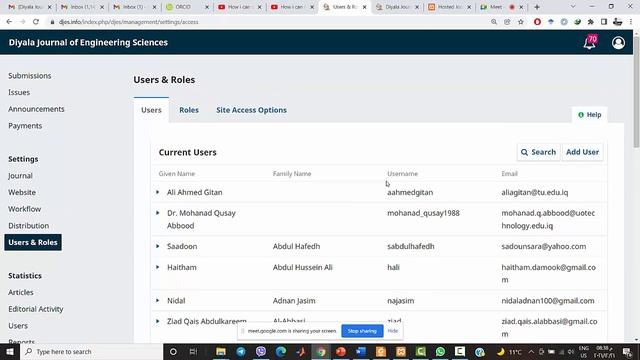
Task: Switch to the Roles tab
Action: pyautogui.click(x=189, y=110)
